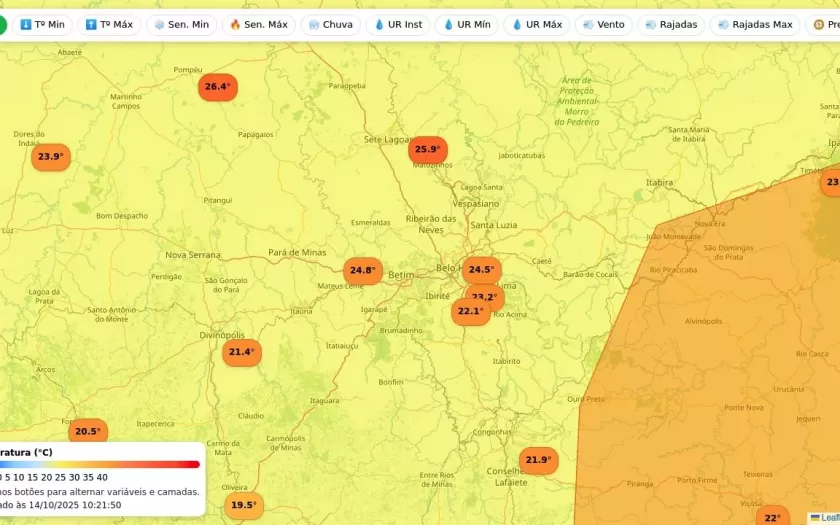Show the Vento wind layer
The width and height of the screenshot is (840, 525).
pos(604,24)
